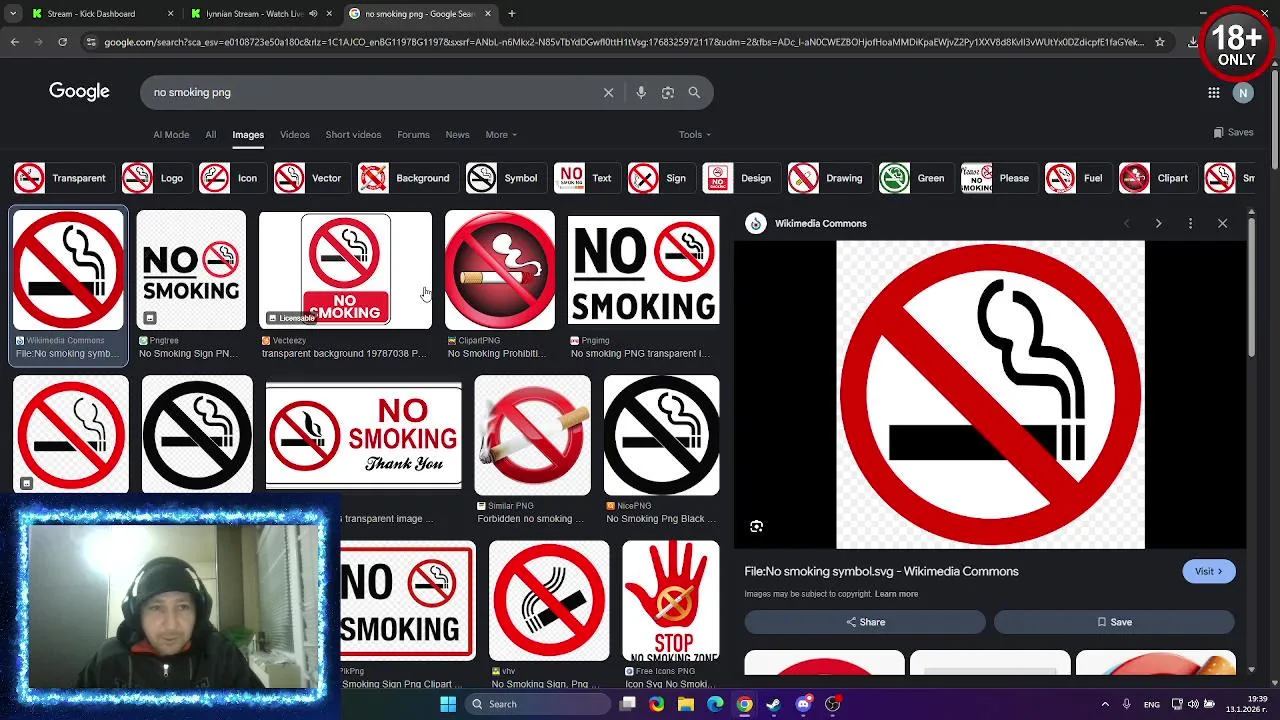Open File Explorer from taskbar
The image size is (1280, 720).
pos(686,704)
